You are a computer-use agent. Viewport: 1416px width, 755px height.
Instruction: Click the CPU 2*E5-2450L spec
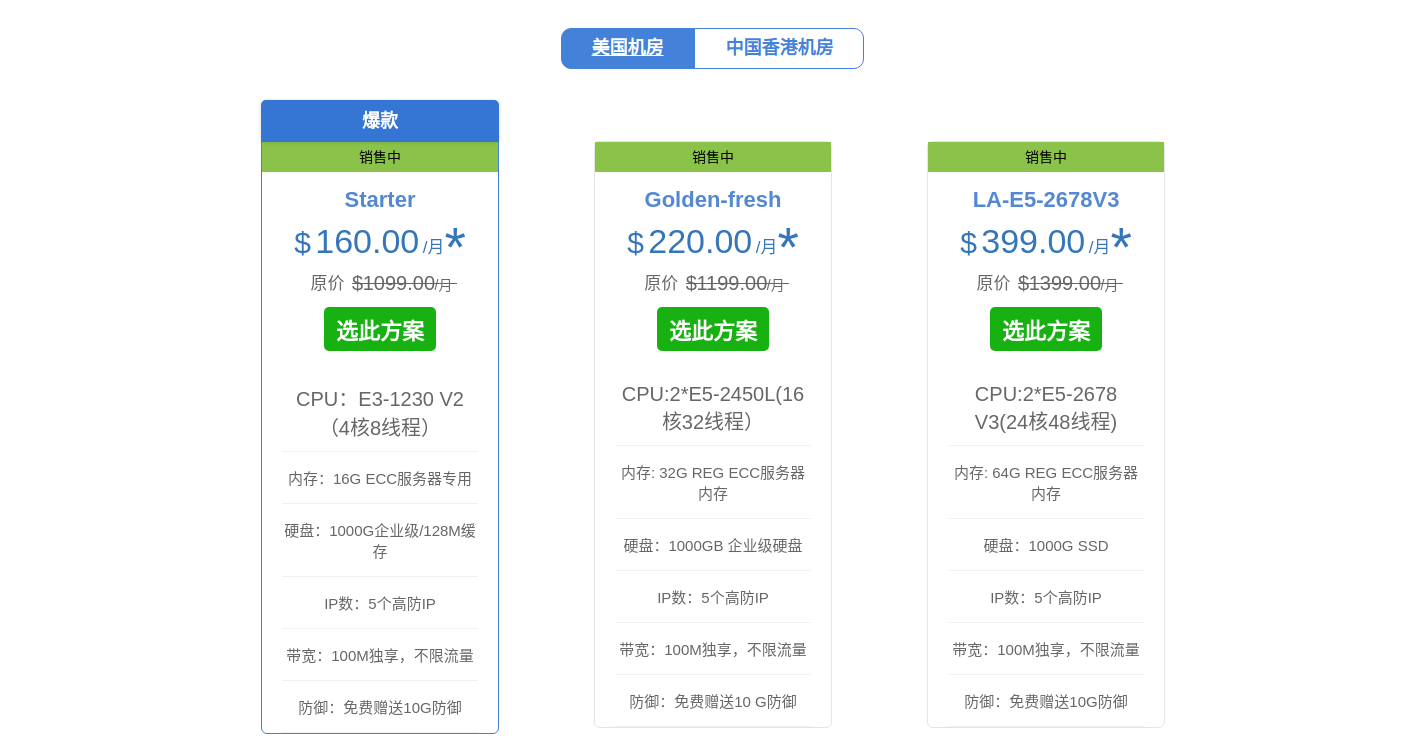coord(713,408)
